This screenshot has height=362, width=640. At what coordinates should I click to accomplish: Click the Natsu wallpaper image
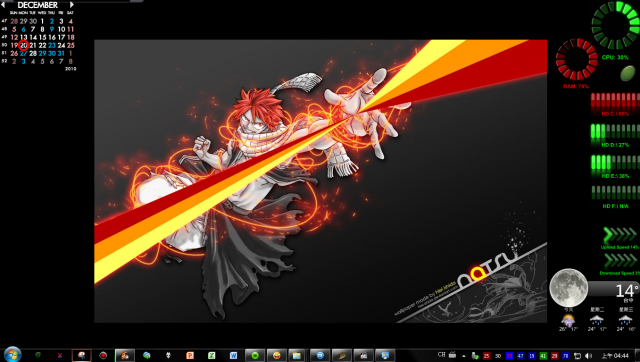[x=320, y=181]
